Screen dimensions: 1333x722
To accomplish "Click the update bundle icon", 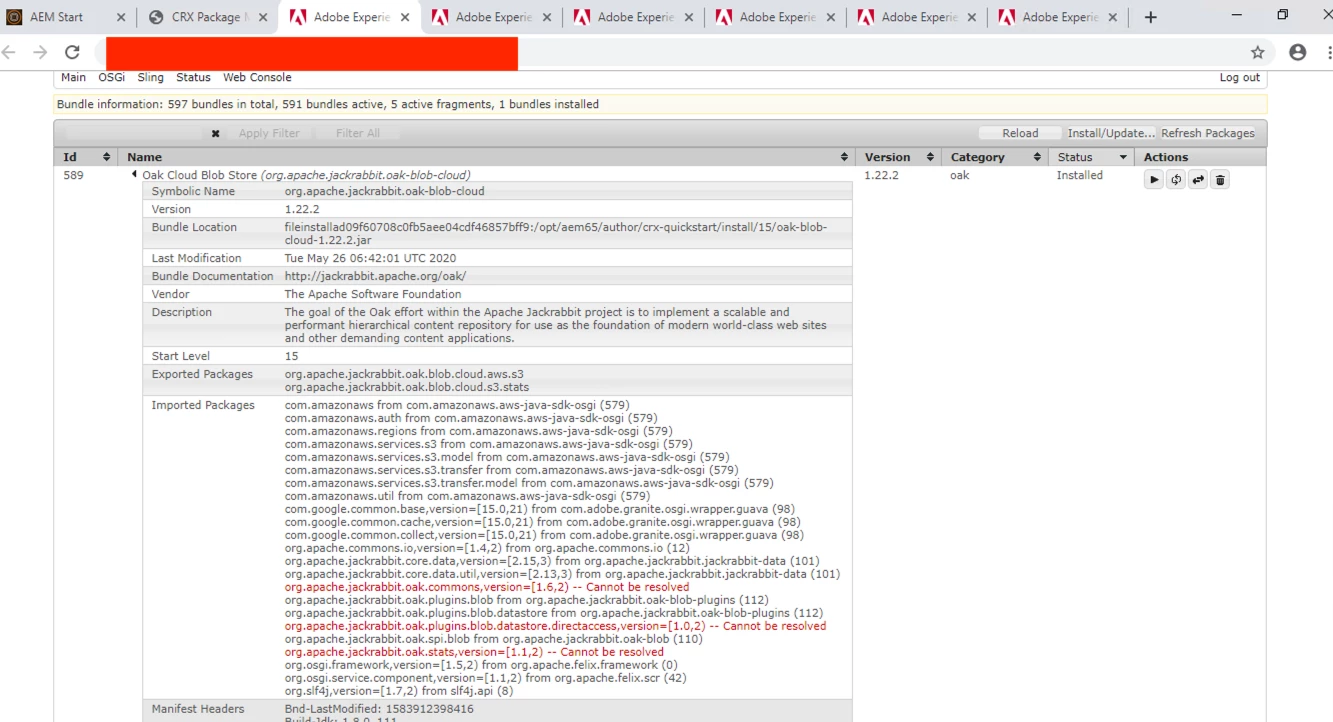I will [1198, 180].
